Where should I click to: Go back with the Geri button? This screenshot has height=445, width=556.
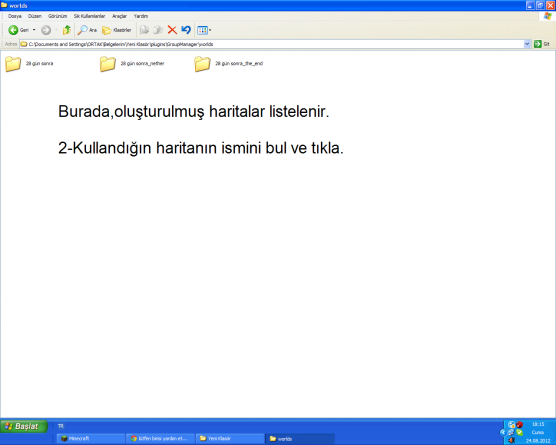(18, 30)
